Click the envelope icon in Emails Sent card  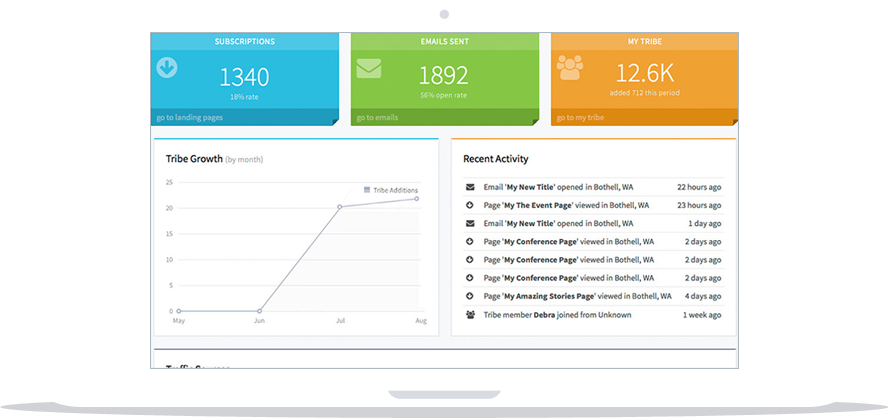coord(369,68)
